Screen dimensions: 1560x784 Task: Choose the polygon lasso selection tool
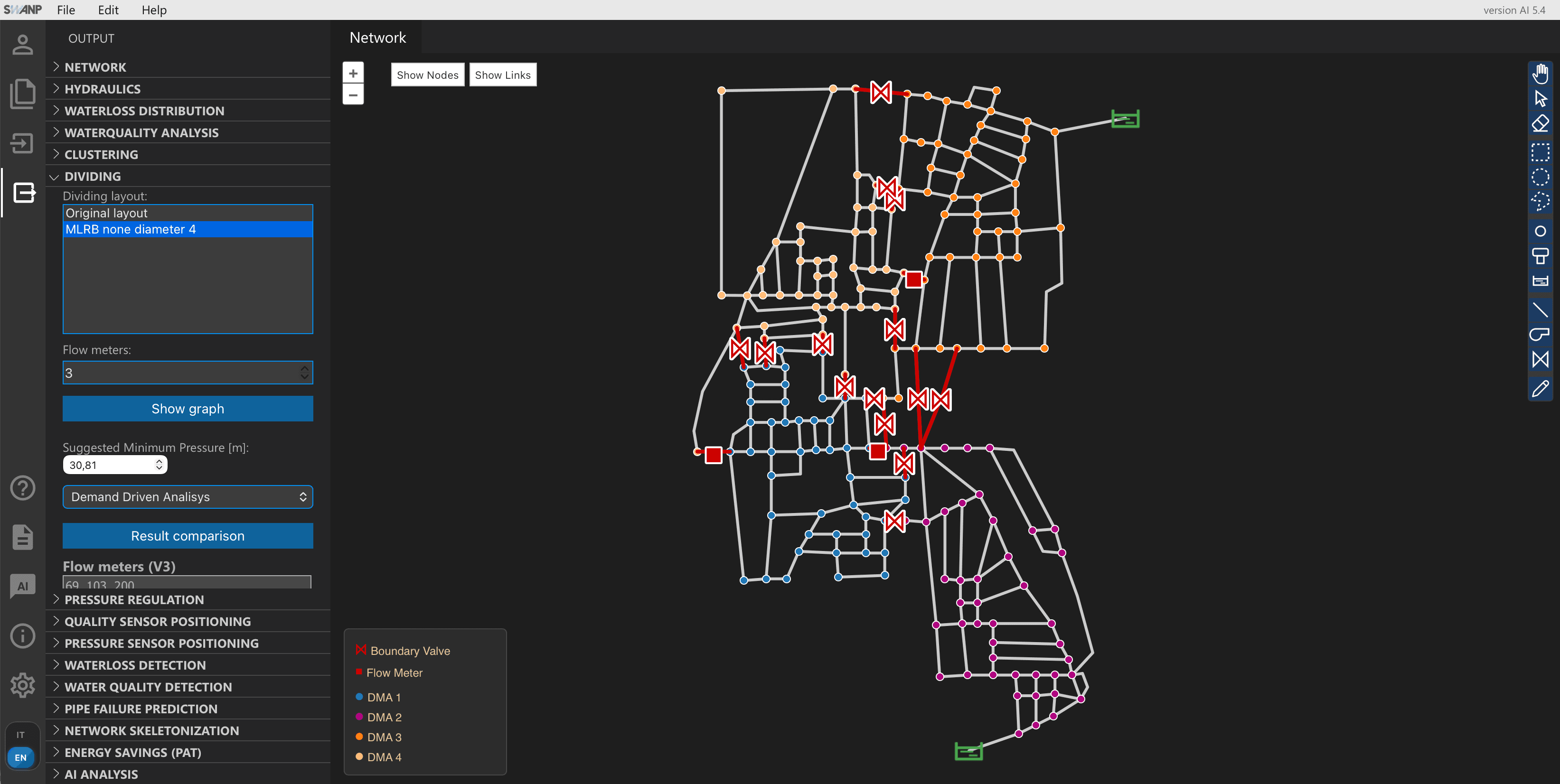tap(1540, 201)
